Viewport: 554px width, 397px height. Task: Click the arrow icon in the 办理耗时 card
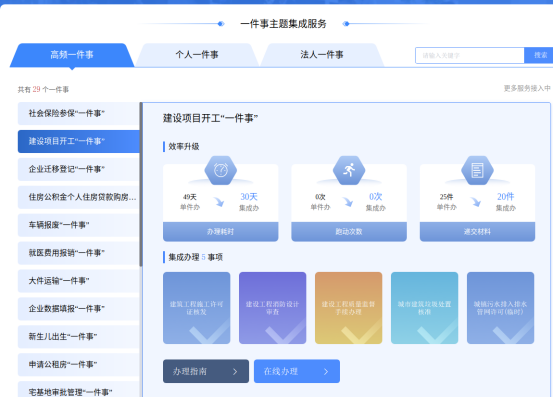[219, 202]
